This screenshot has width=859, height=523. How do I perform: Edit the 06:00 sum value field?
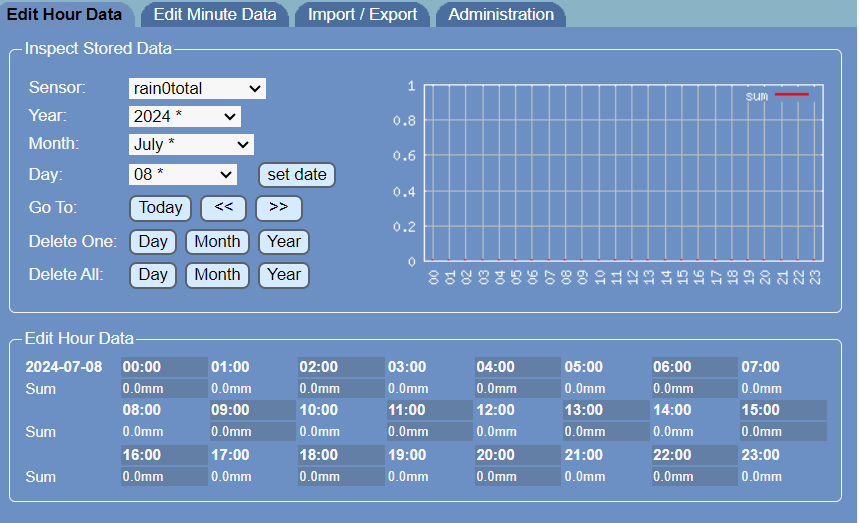(x=695, y=389)
